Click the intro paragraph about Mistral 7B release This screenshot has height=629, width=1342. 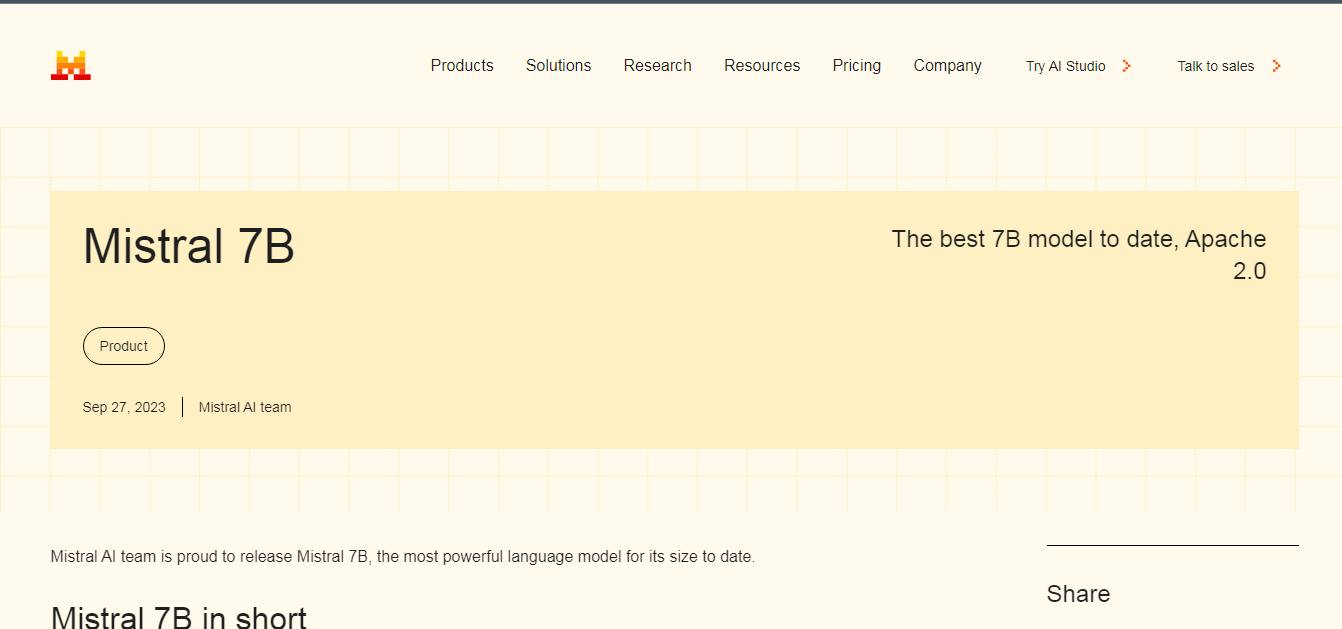coord(403,556)
